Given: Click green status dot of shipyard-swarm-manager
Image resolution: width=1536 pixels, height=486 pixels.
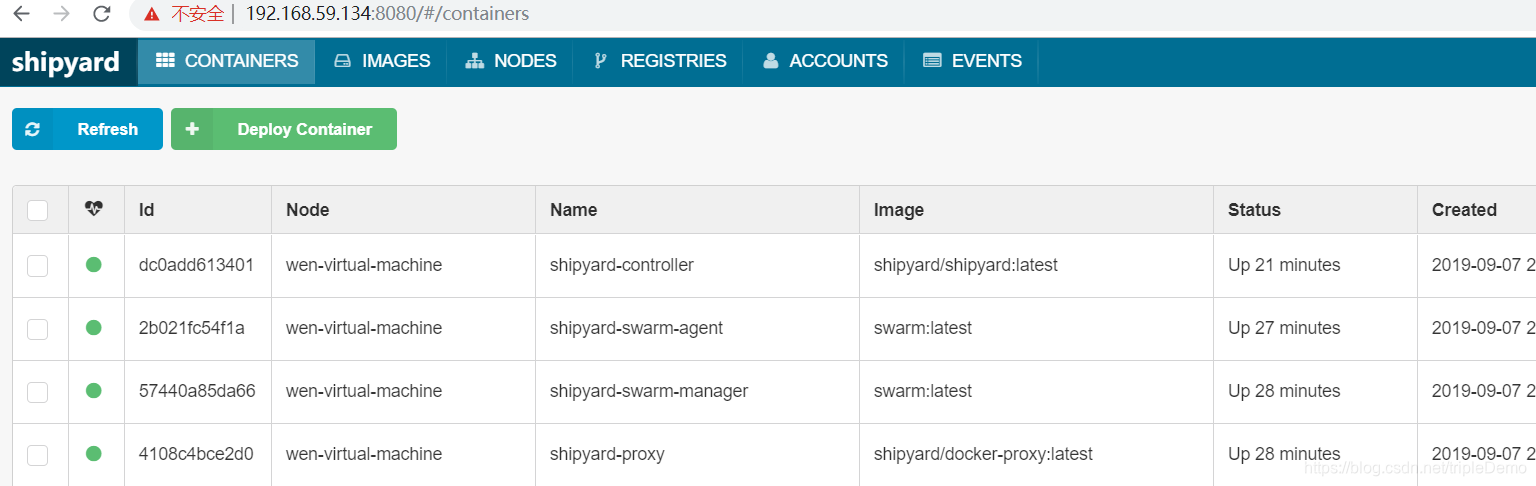Looking at the screenshot, I should [94, 391].
